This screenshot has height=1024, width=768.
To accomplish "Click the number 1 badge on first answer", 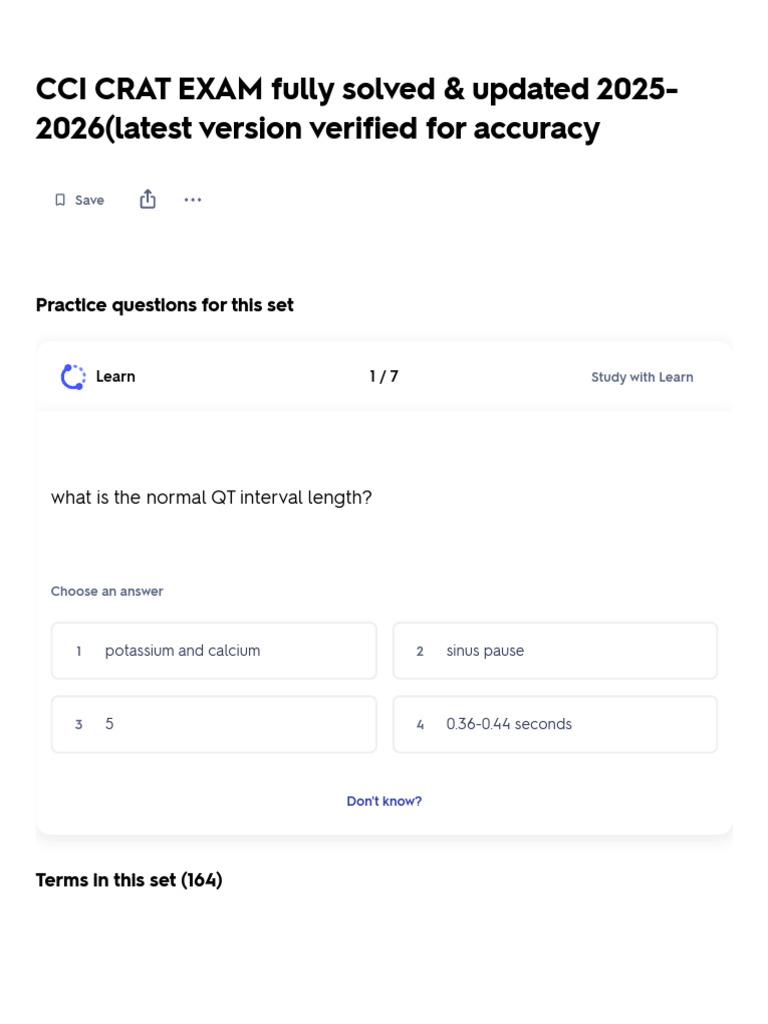I will pyautogui.click(x=78, y=651).
